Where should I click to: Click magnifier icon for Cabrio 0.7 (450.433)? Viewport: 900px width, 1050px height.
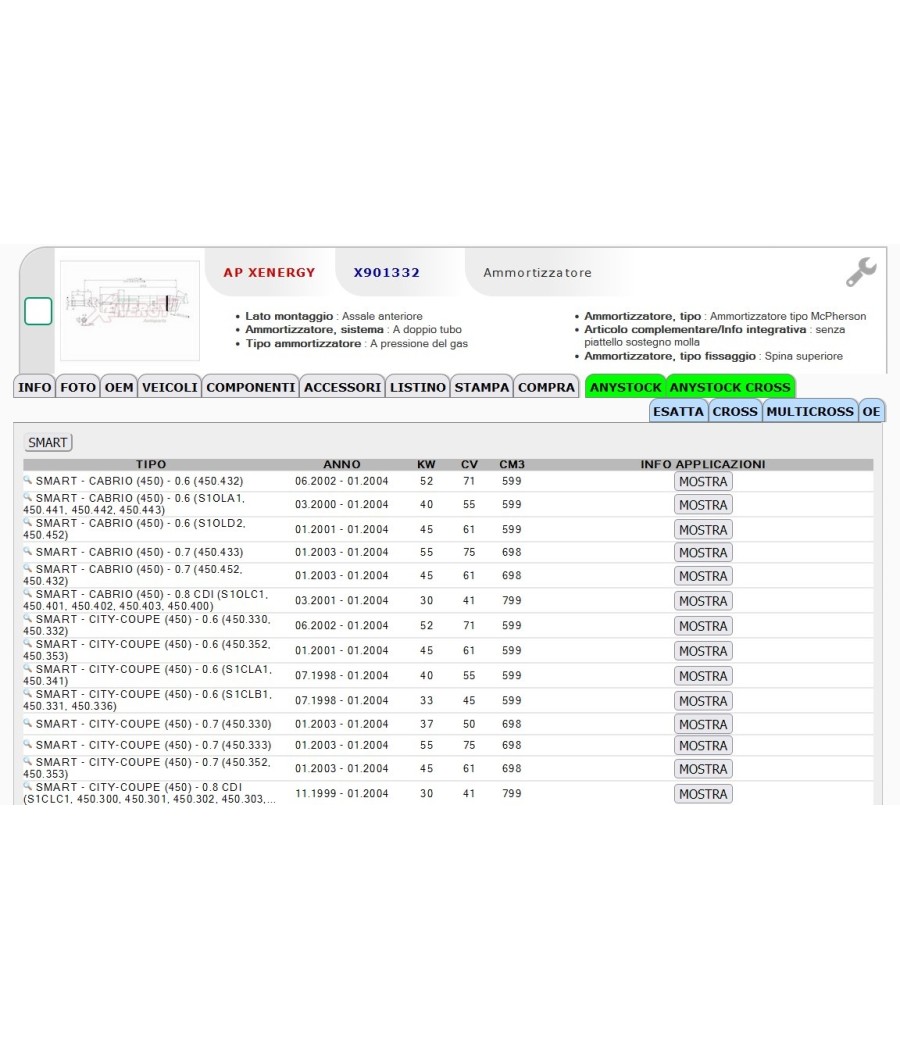pyautogui.click(x=27, y=550)
